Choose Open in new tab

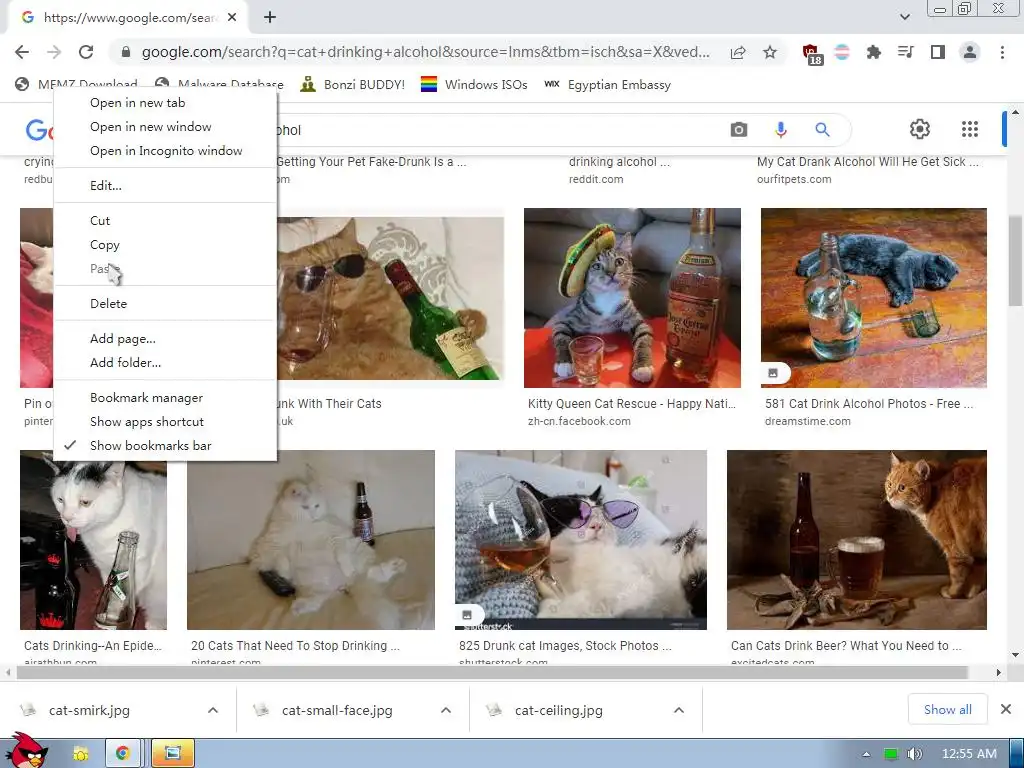click(x=165, y=103)
